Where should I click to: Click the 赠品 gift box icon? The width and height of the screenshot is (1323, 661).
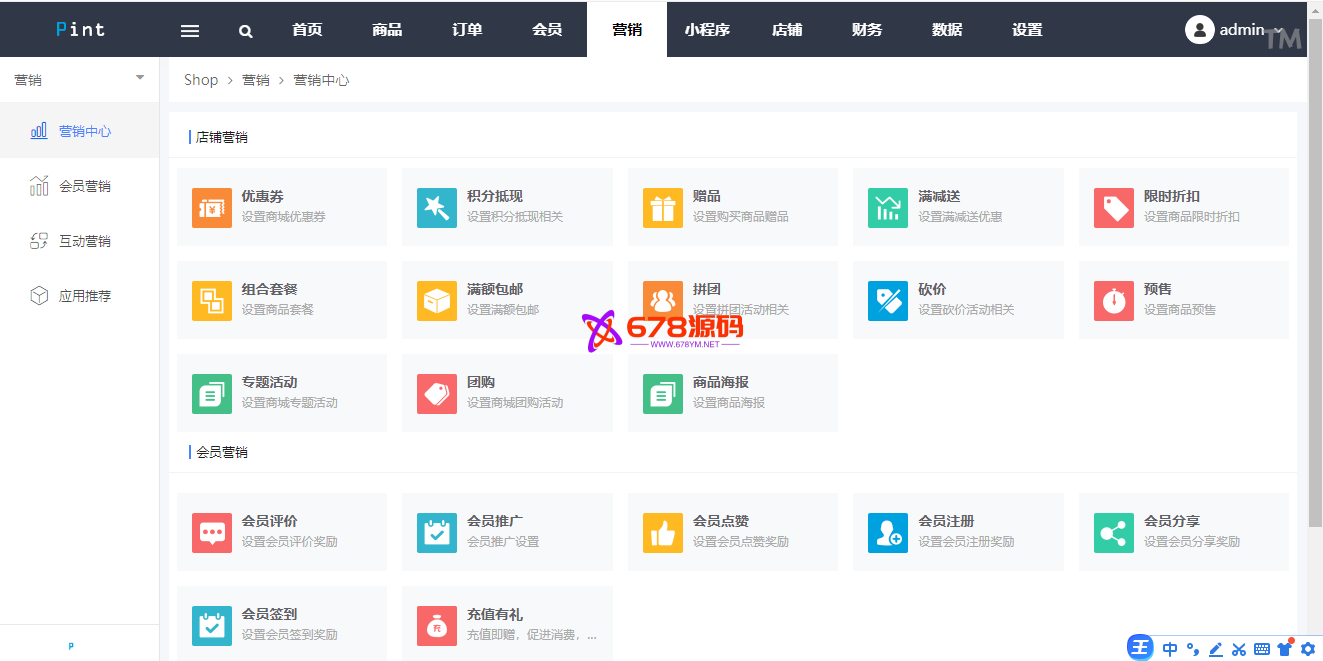tap(662, 208)
